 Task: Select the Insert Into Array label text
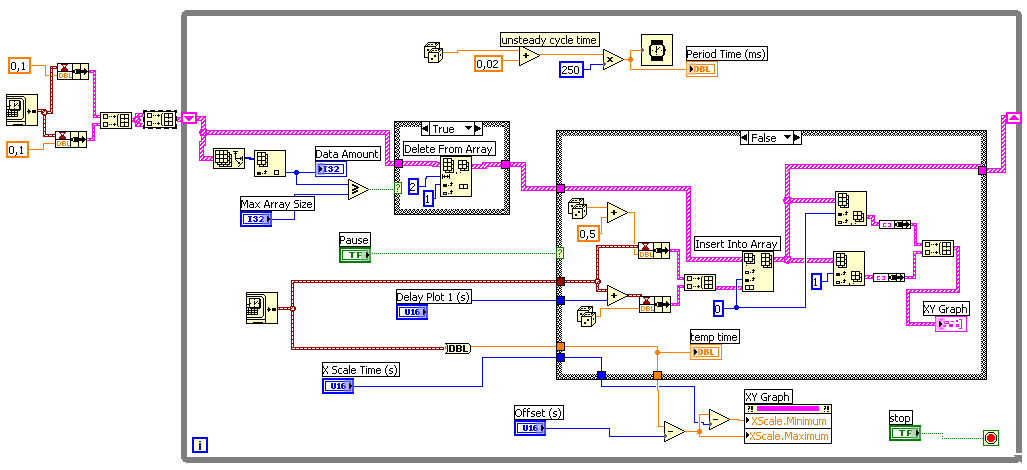click(x=738, y=244)
